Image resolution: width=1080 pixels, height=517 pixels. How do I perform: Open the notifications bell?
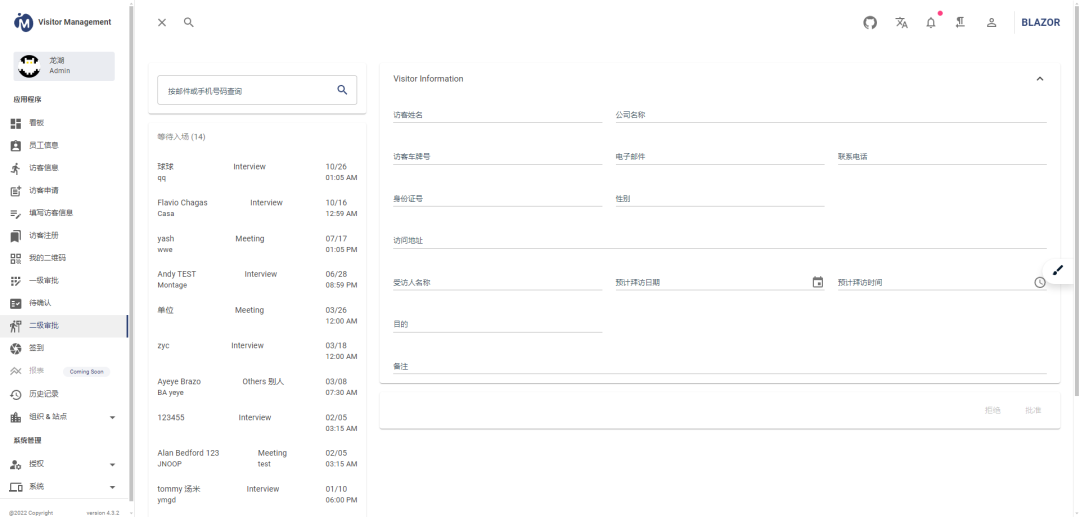point(931,23)
